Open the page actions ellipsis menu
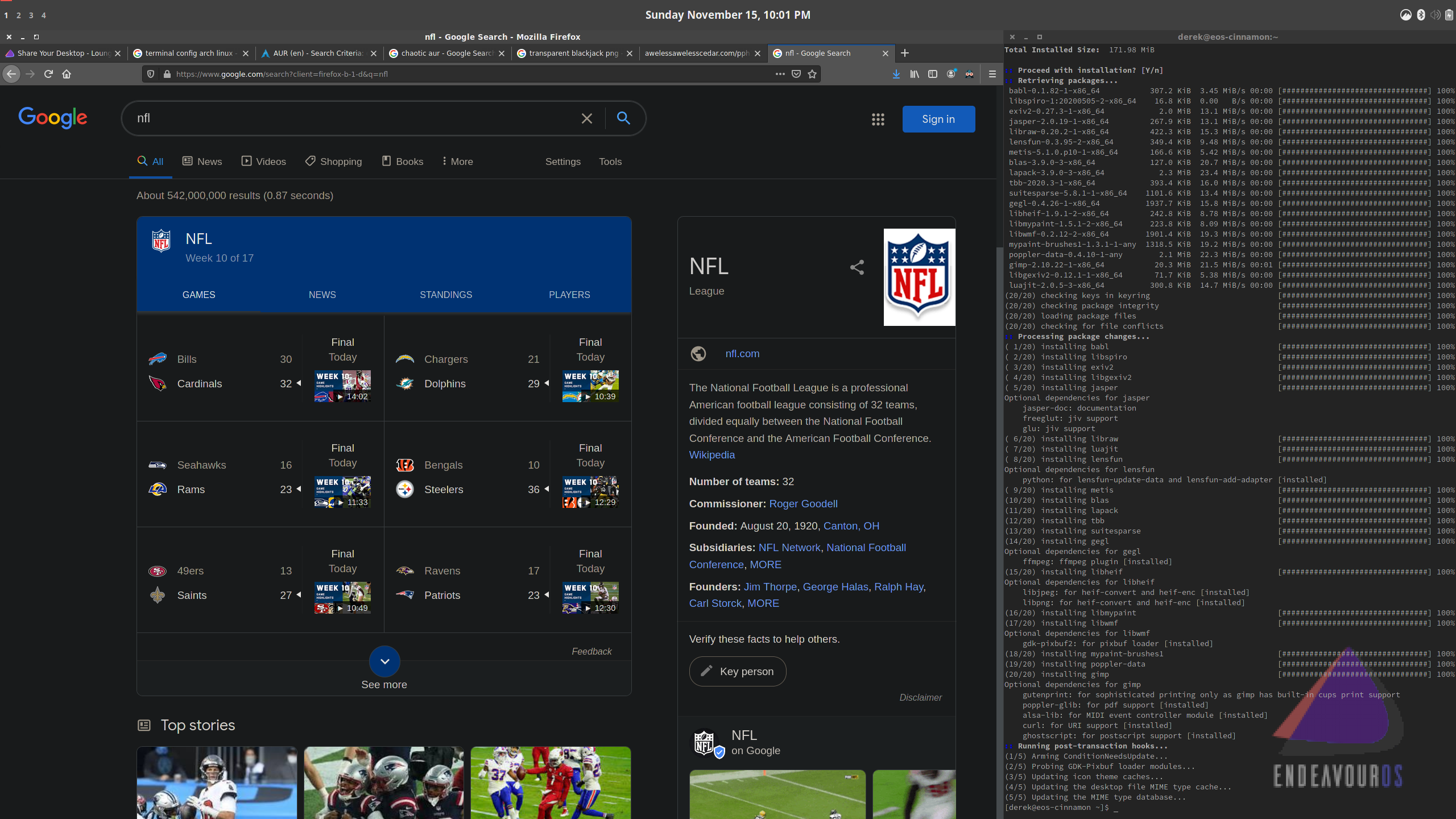 coord(780,74)
